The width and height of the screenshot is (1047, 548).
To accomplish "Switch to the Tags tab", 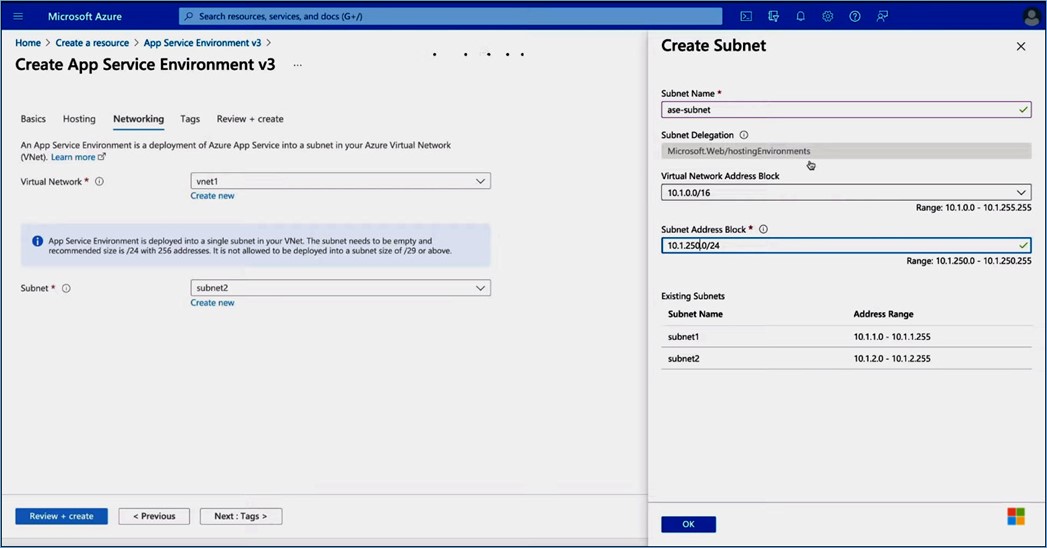I will pyautogui.click(x=190, y=119).
